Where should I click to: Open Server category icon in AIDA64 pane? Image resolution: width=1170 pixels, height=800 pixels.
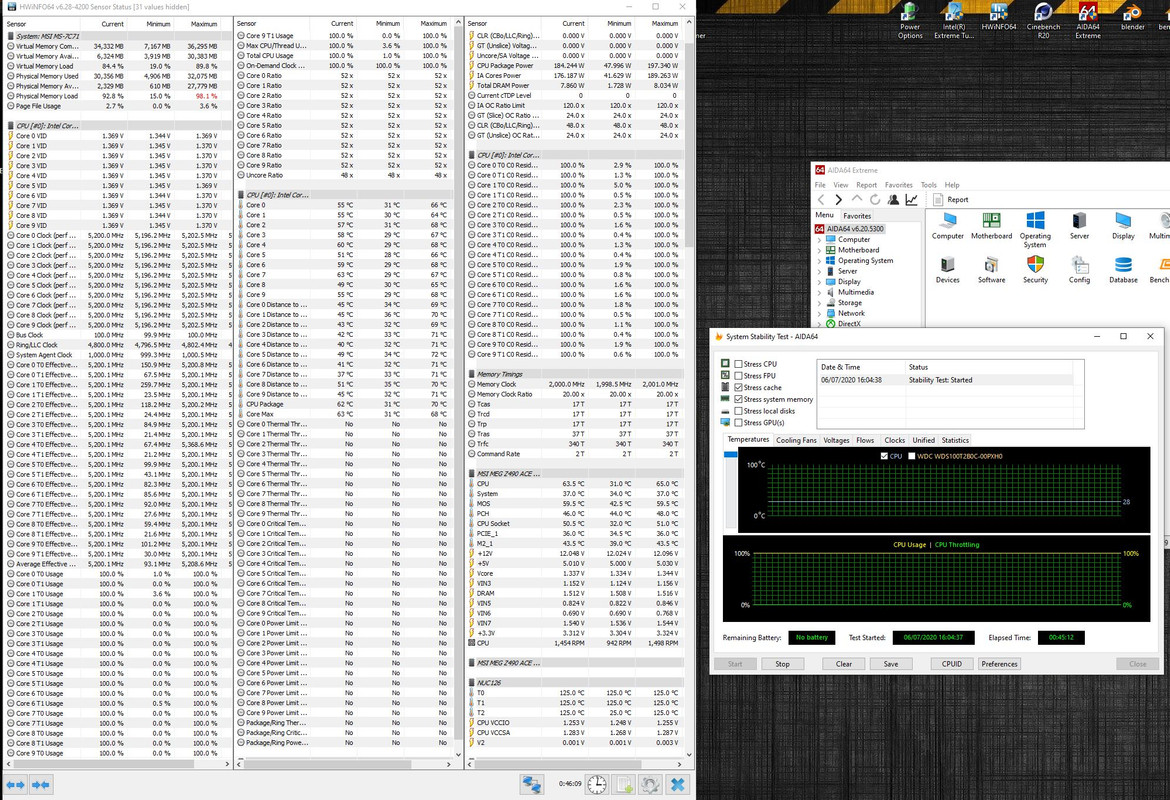click(x=1079, y=225)
